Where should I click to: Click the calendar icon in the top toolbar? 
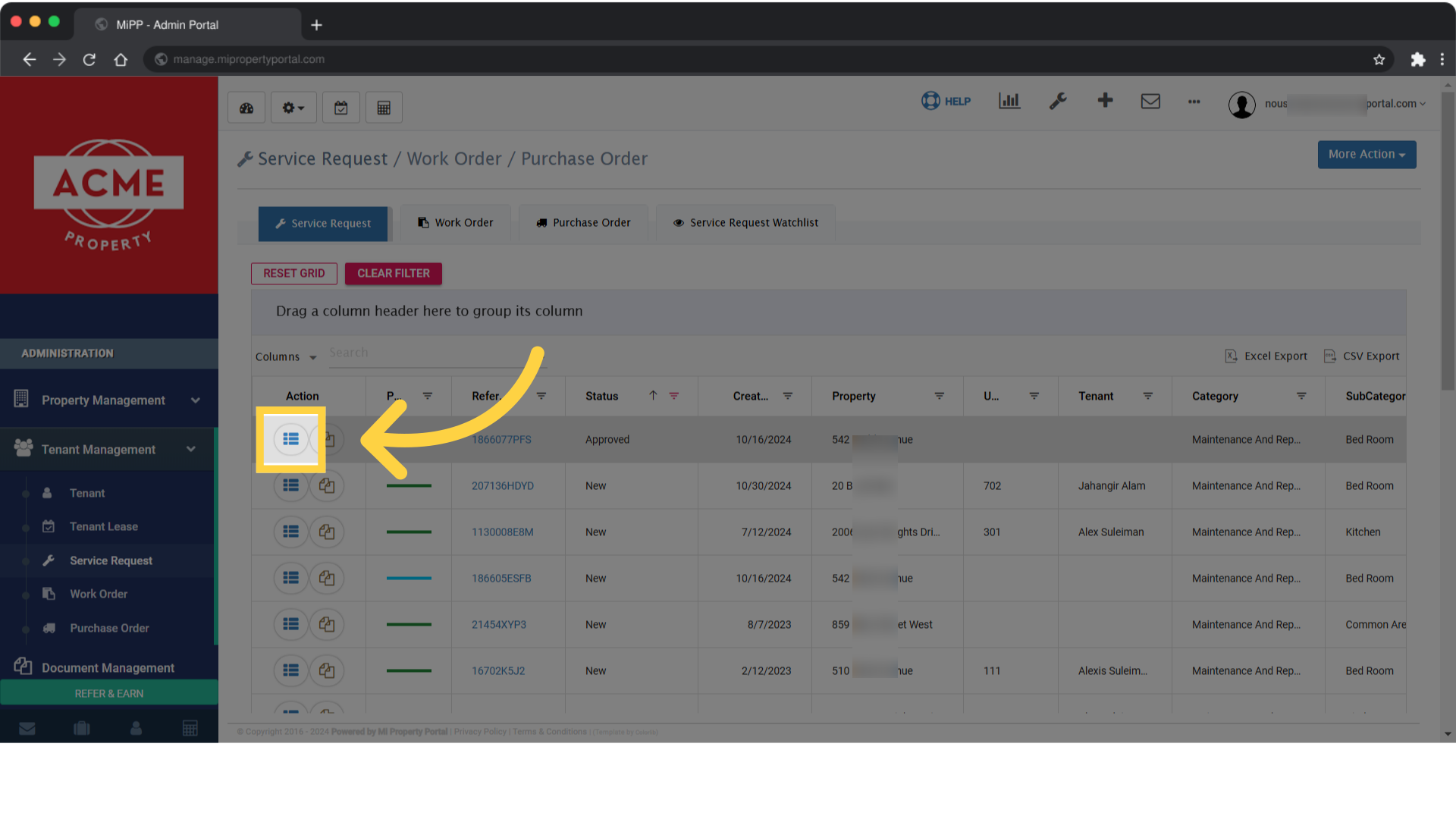tap(340, 107)
